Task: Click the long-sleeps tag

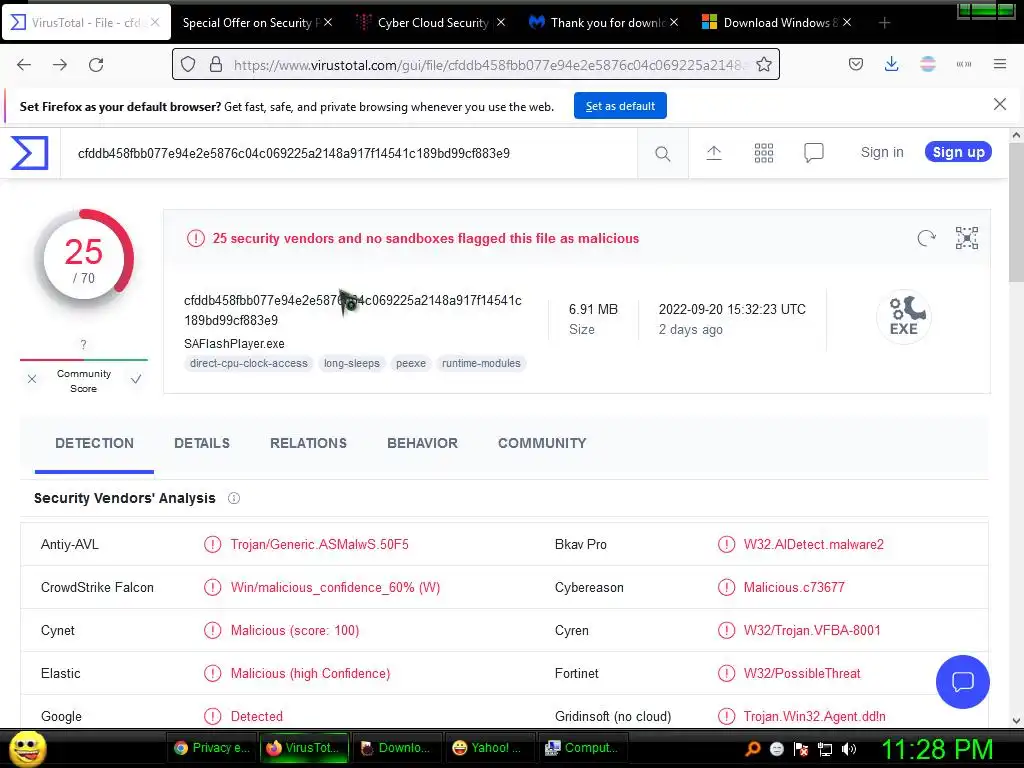Action: tap(351, 363)
